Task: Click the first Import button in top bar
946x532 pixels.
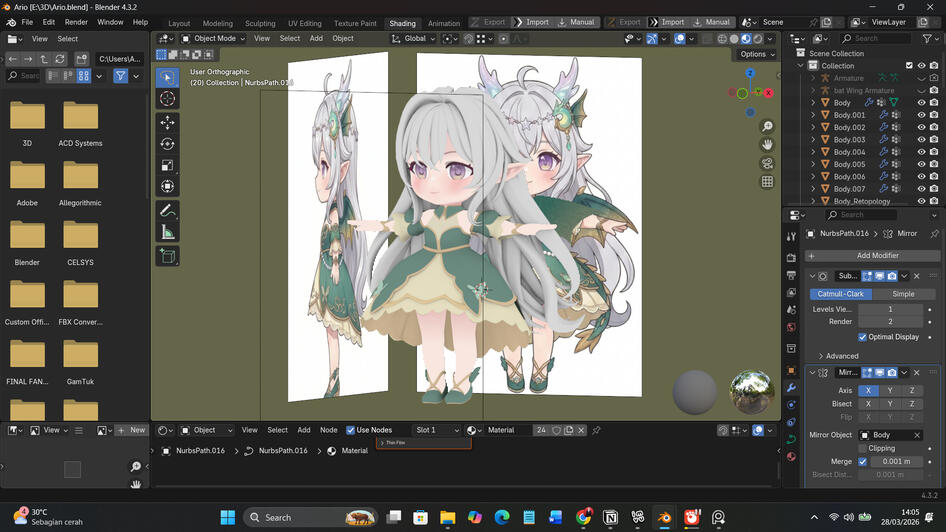Action: 532,22
